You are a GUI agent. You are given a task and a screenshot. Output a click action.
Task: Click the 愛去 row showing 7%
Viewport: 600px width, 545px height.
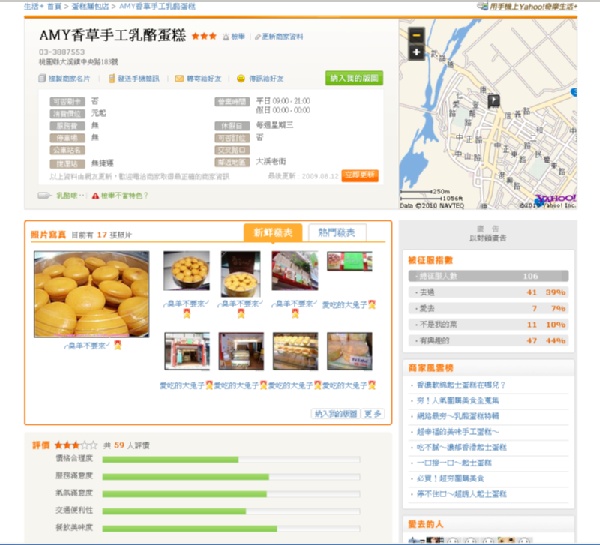(488, 308)
